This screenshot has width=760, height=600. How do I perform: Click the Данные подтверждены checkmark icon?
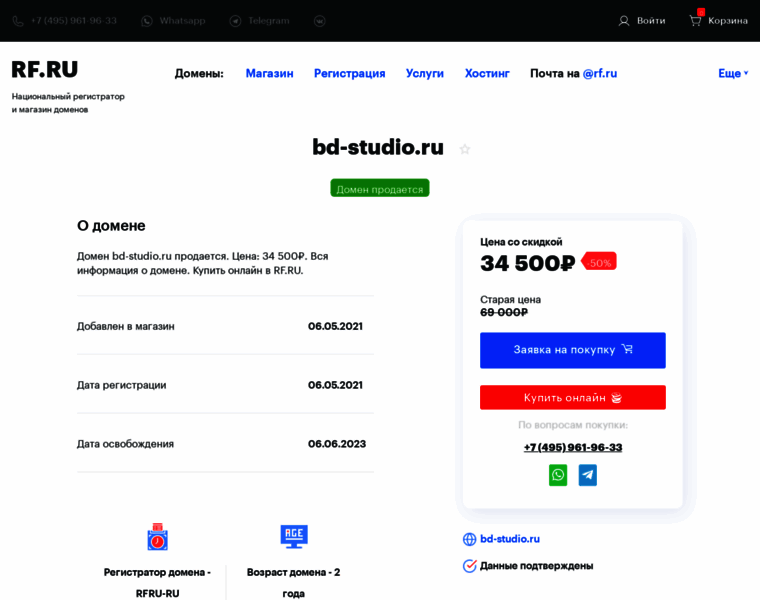click(469, 566)
